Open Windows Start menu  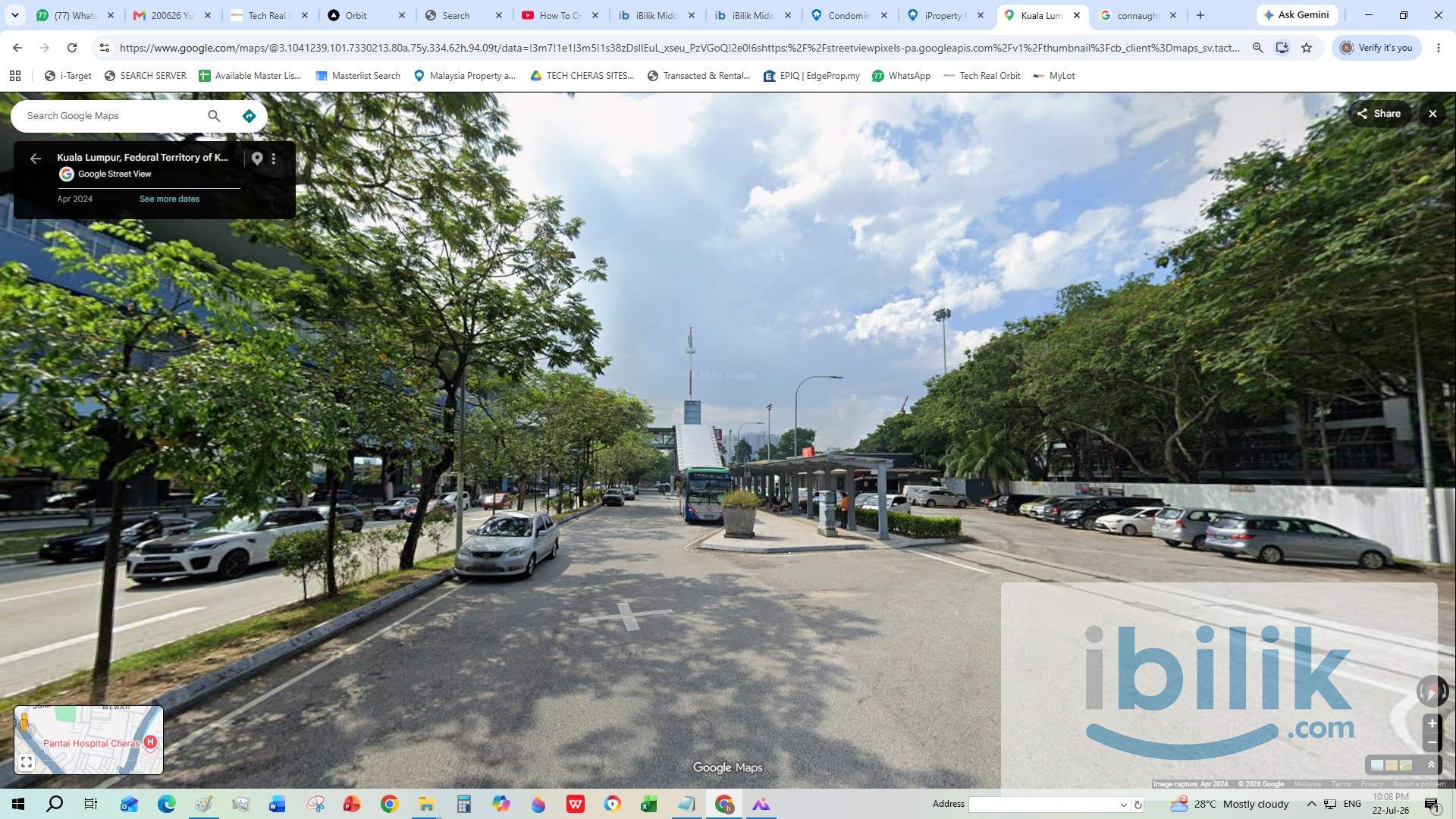coord(18,804)
